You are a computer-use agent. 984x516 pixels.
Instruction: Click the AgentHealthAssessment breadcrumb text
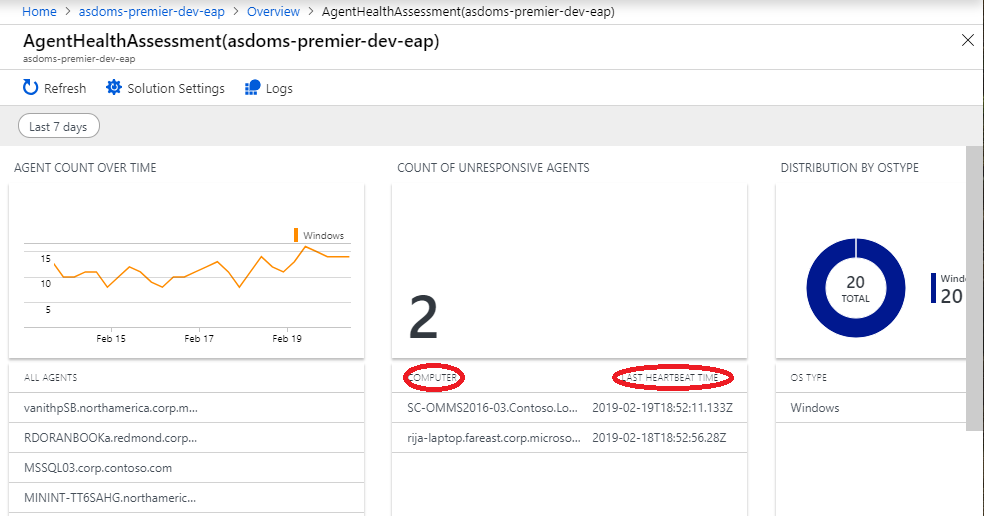pyautogui.click(x=468, y=11)
